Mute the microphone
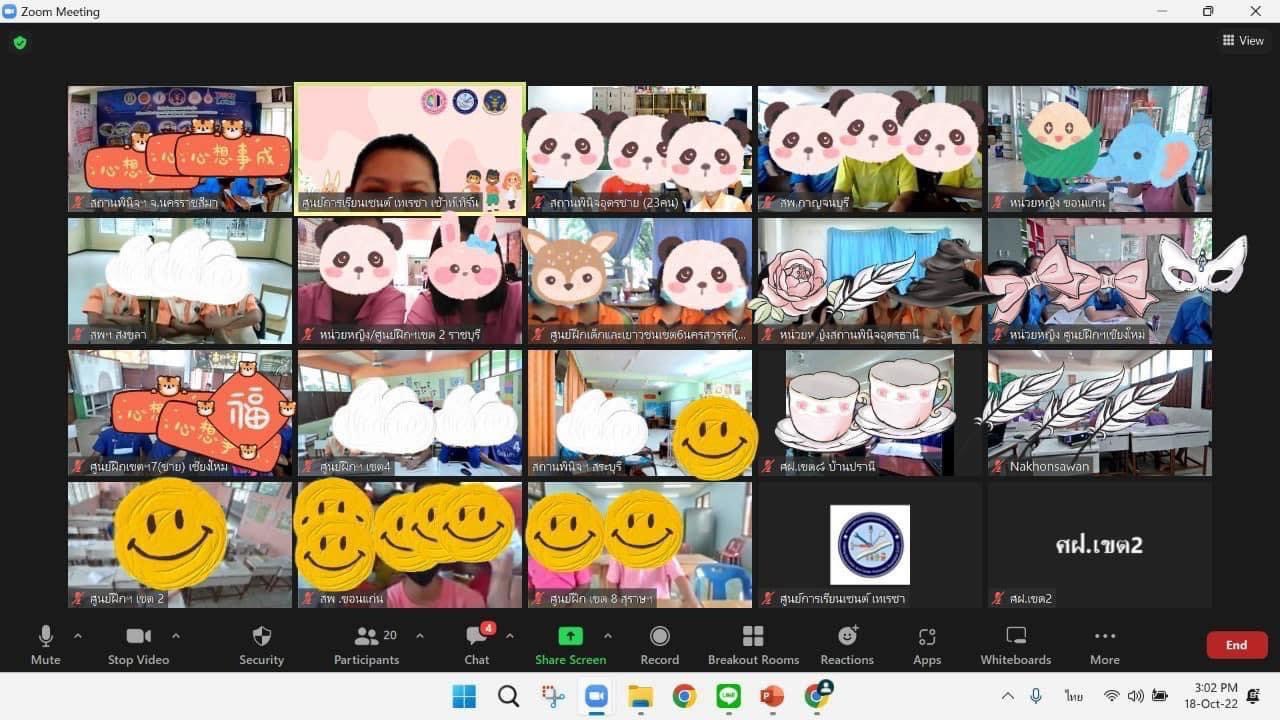1280x720 pixels. 45,645
